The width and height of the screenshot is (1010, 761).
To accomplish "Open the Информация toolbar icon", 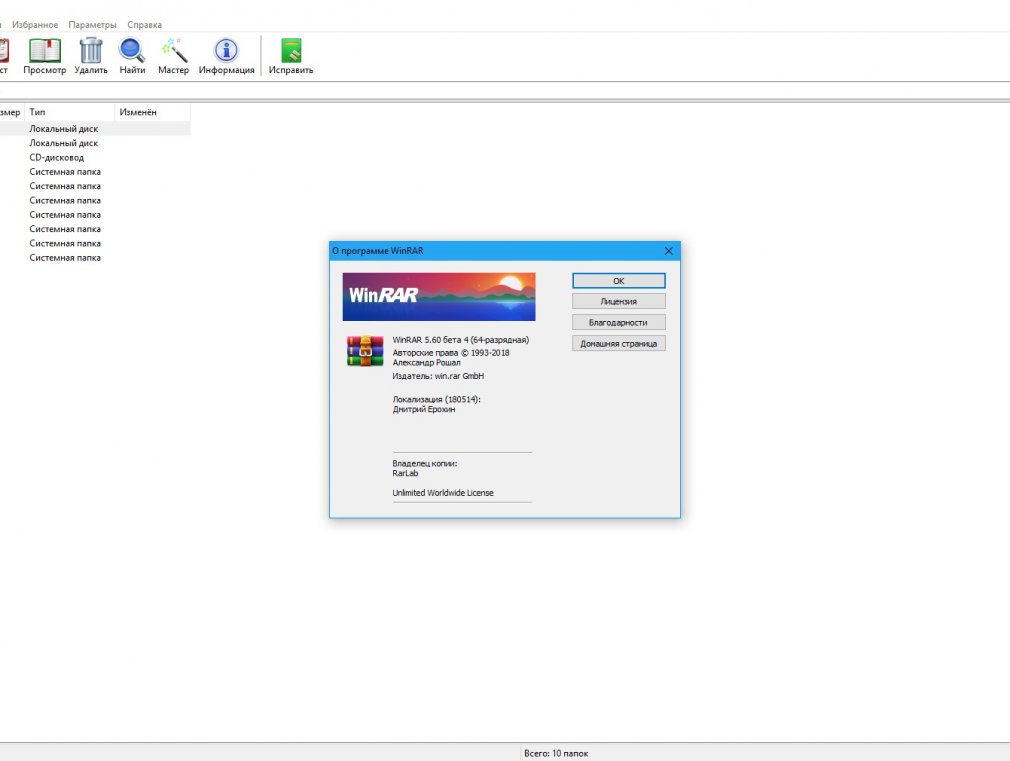I will click(x=226, y=50).
